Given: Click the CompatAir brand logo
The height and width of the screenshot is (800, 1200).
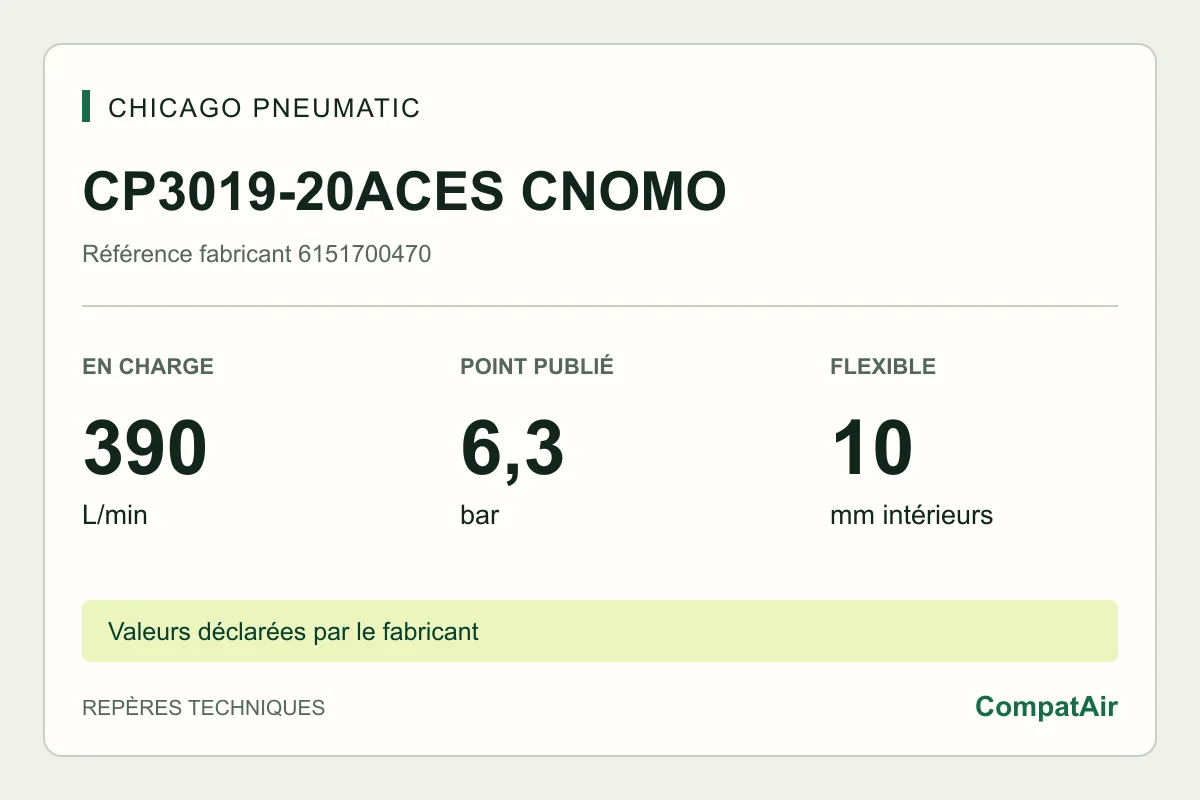Looking at the screenshot, I should 1046,707.
